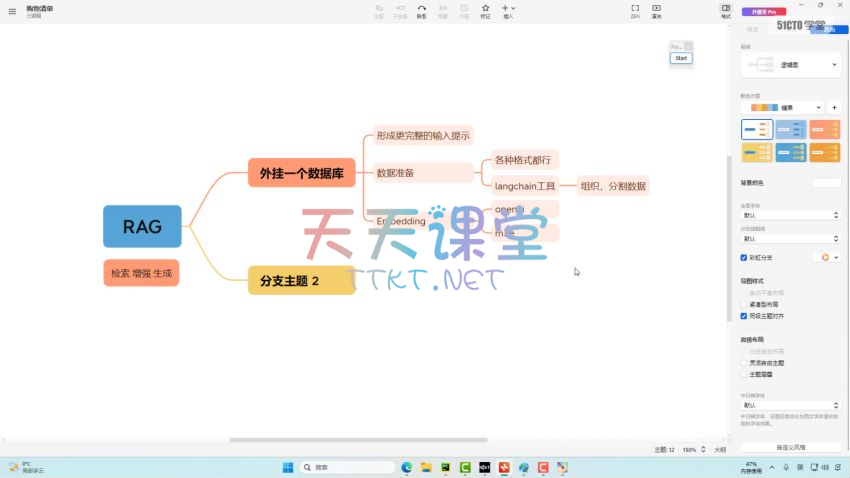Start 演示 presentation mode
The image size is (850, 478).
(x=656, y=9)
